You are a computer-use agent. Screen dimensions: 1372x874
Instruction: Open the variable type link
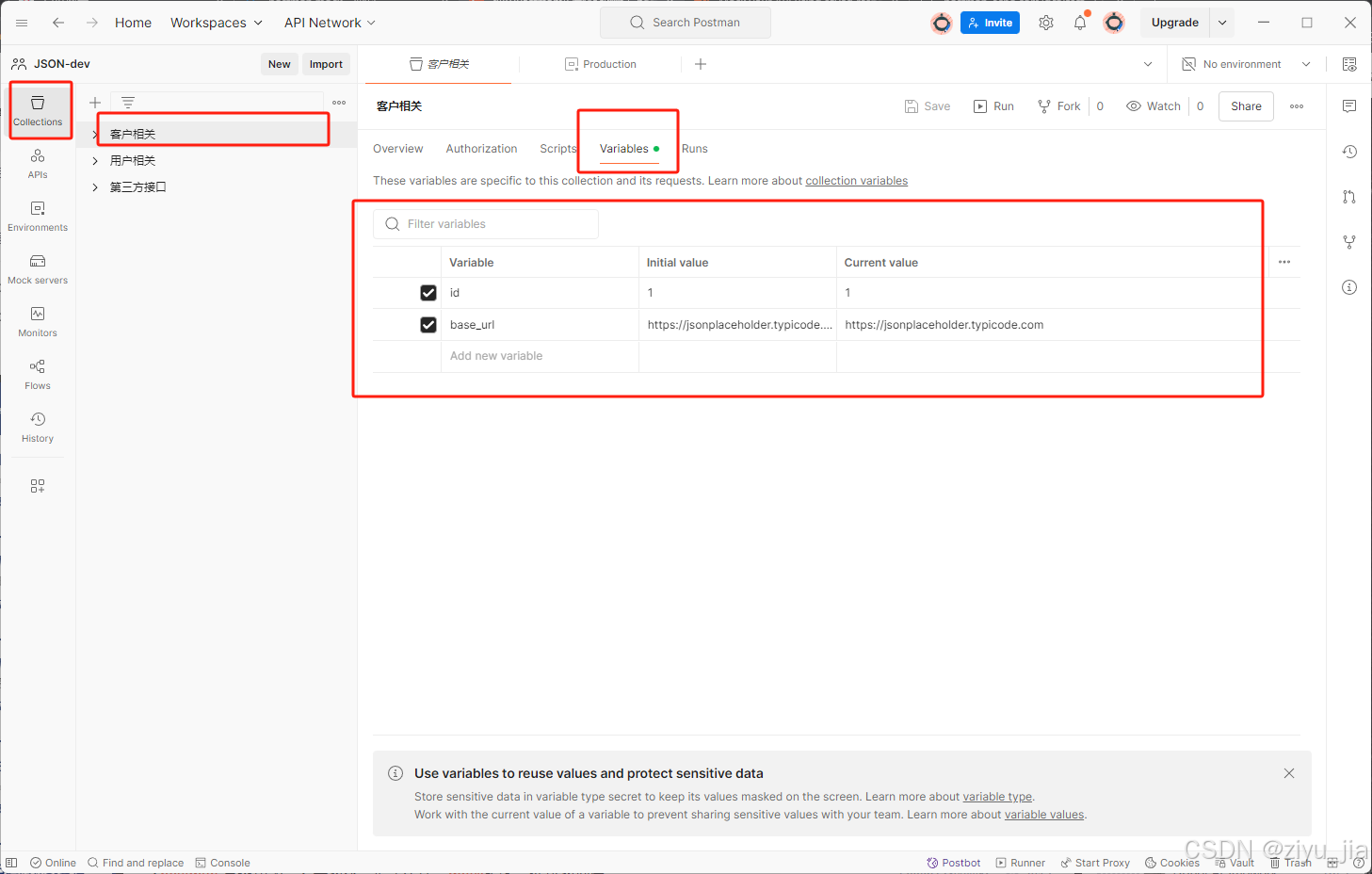[997, 797]
